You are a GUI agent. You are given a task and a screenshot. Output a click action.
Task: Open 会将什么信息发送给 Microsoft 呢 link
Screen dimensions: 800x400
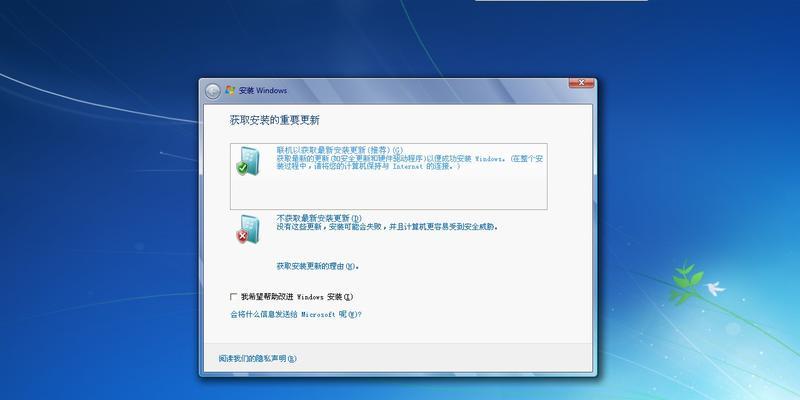coord(296,315)
